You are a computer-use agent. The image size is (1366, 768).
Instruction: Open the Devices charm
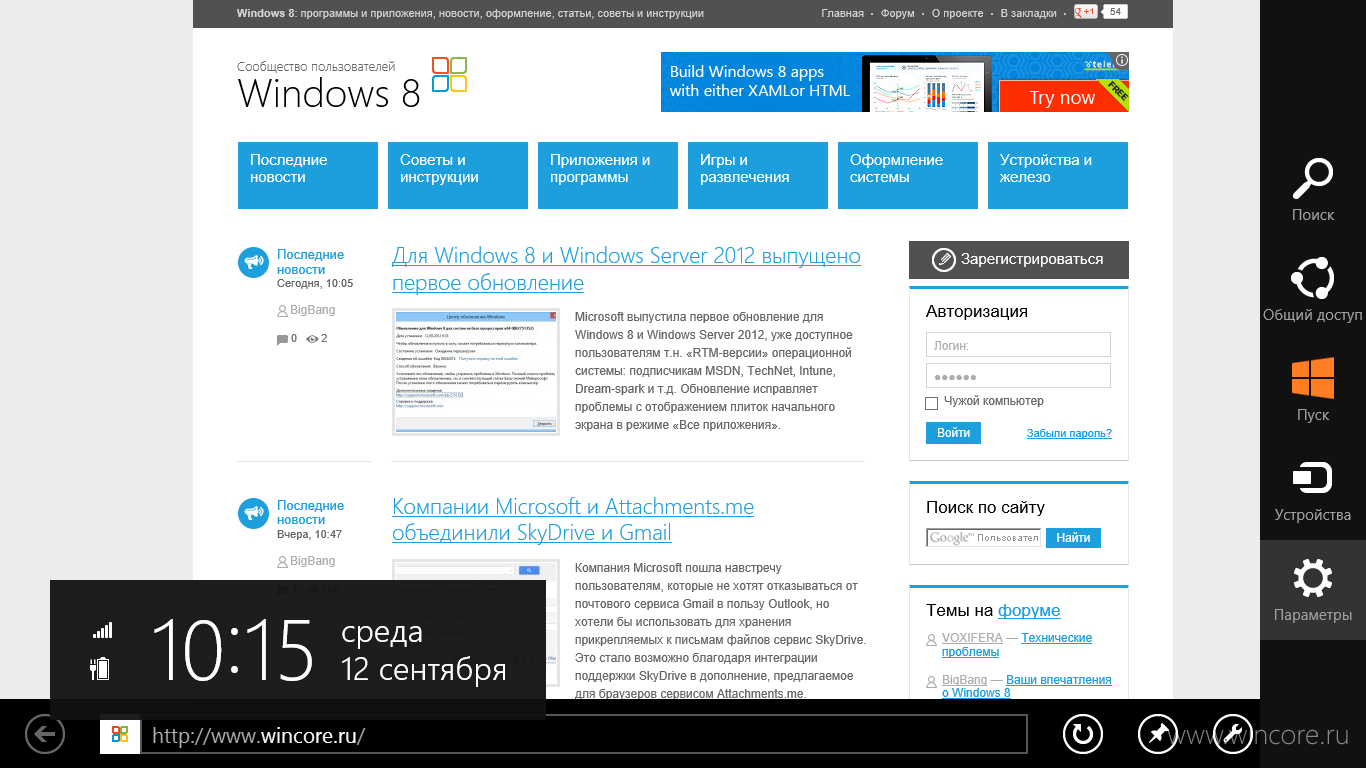tap(1312, 490)
